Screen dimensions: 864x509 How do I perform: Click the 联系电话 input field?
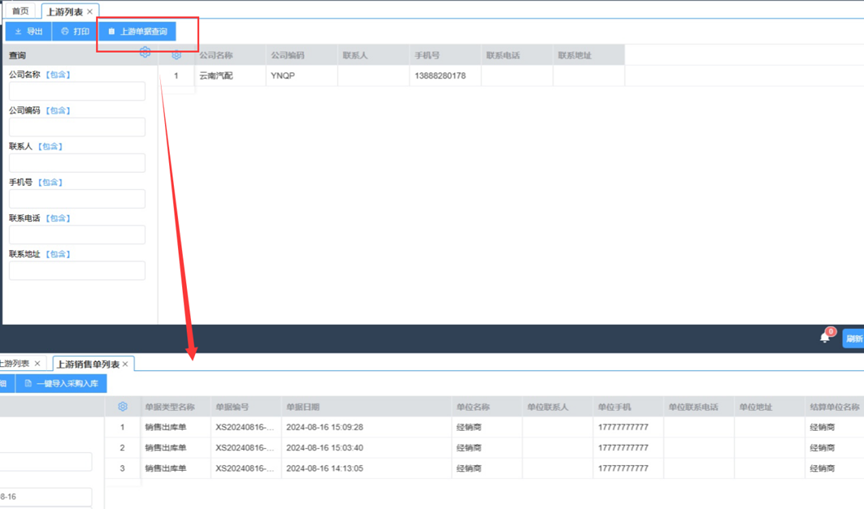77,234
